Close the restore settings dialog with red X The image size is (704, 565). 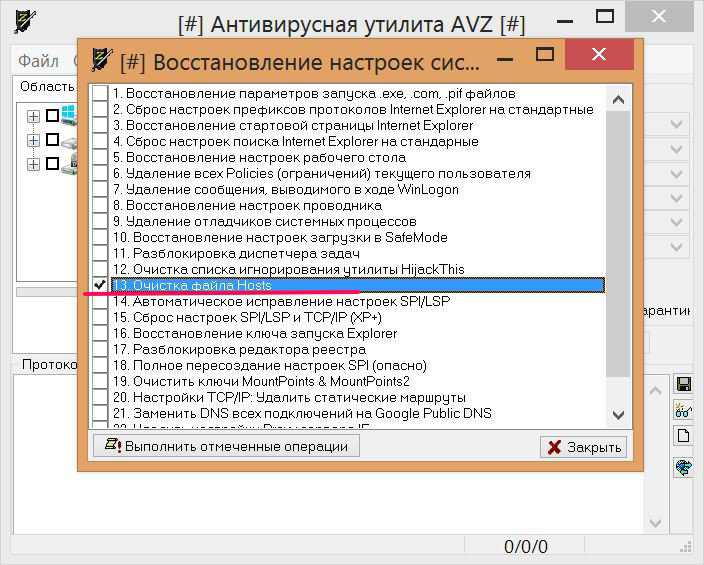pyautogui.click(x=599, y=54)
